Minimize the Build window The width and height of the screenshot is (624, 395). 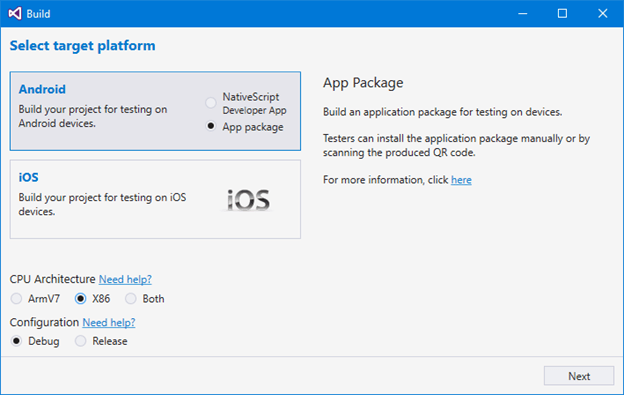point(523,14)
